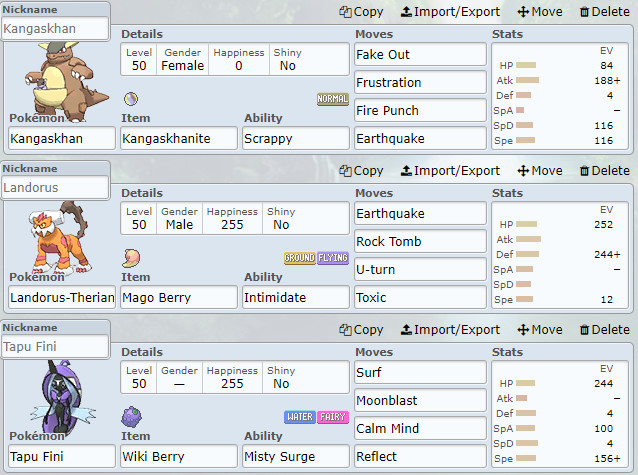Move the Kangaskhan set
This screenshot has height=475, width=638.
click(x=540, y=12)
